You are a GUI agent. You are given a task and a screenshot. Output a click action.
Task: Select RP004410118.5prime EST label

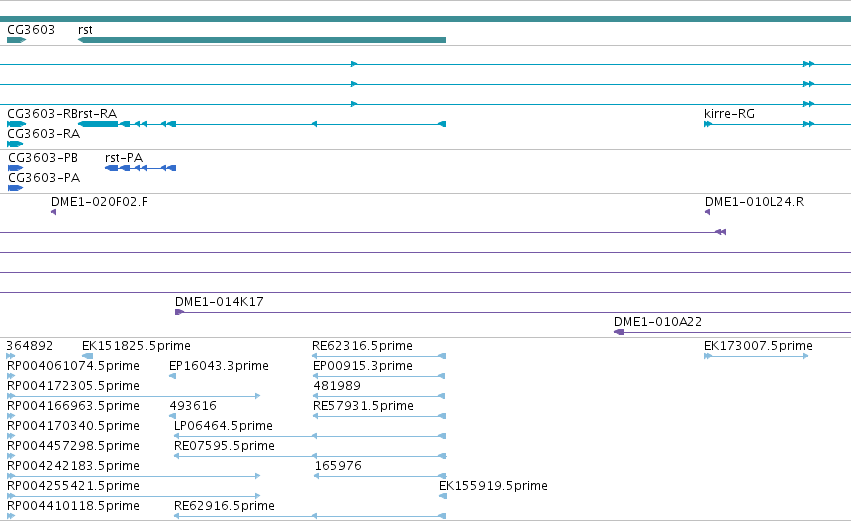tap(73, 506)
